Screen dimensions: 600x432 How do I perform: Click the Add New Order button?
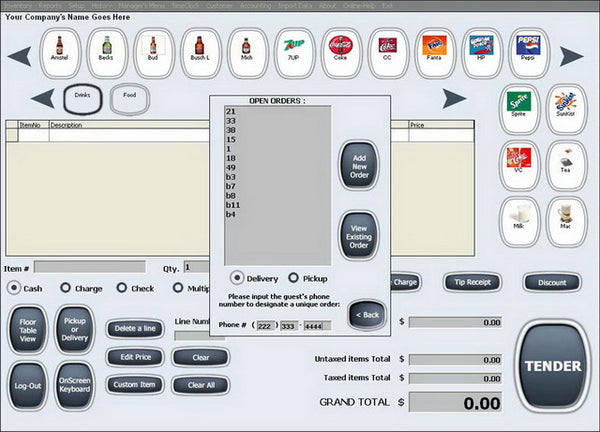[x=359, y=166]
